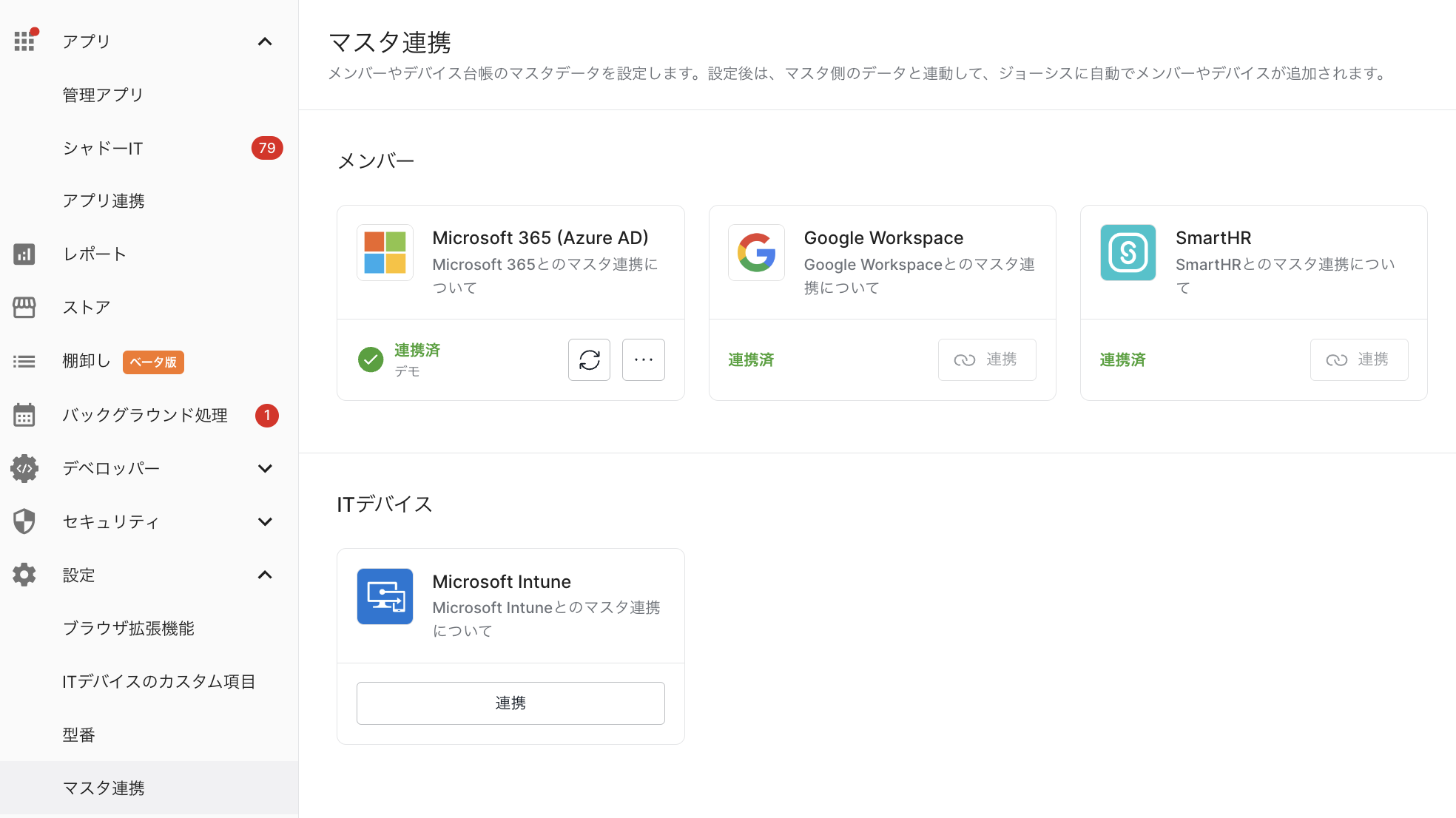Click the レポート chart icon in sidebar

tap(24, 254)
